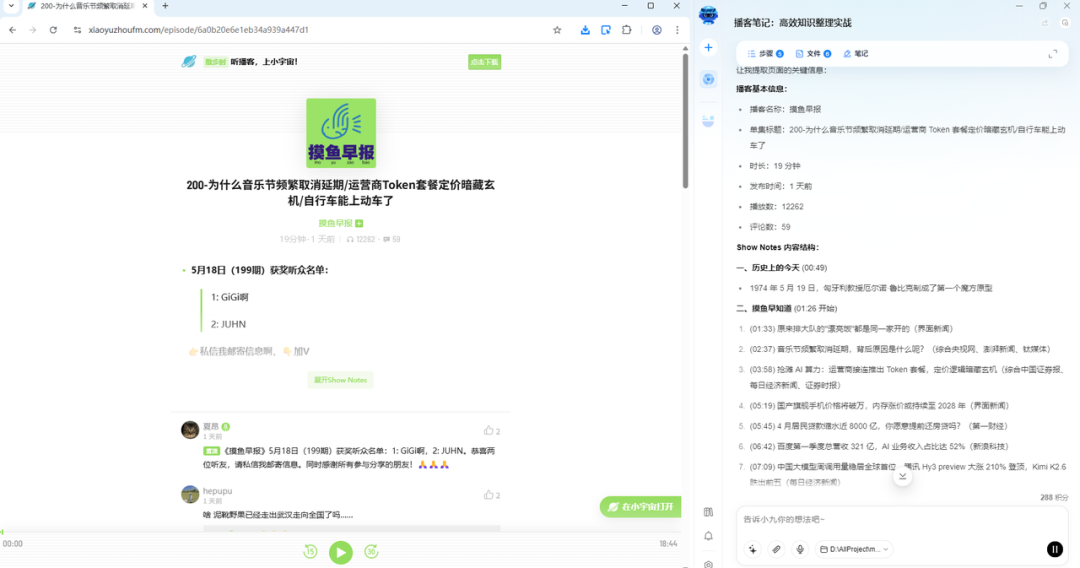
Task: Rewind 15 seconds
Action: (310, 551)
